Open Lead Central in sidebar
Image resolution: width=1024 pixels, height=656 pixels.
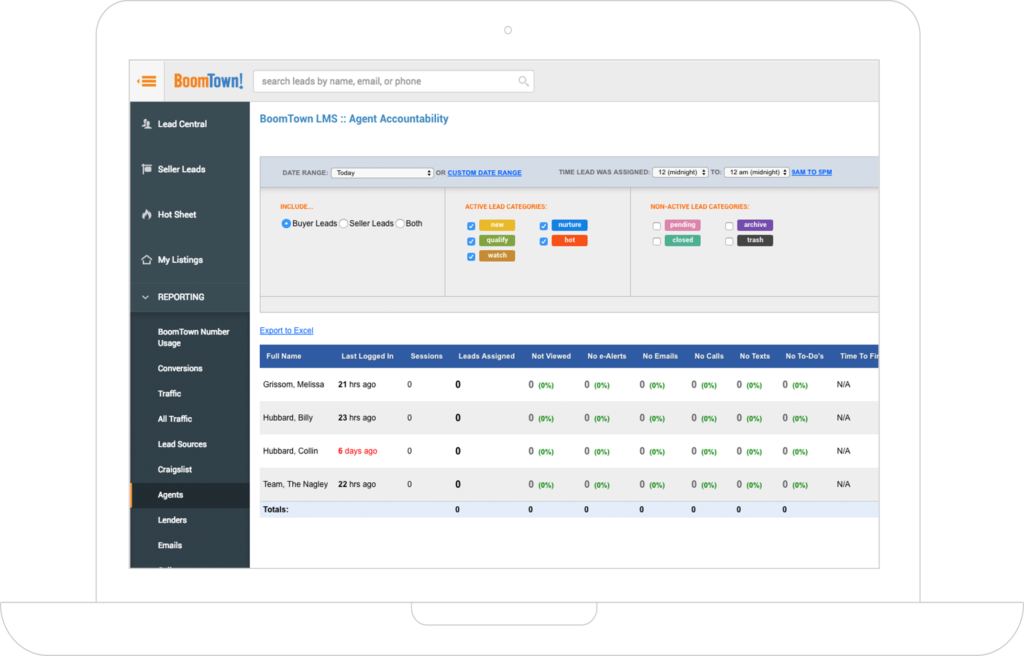coord(182,124)
